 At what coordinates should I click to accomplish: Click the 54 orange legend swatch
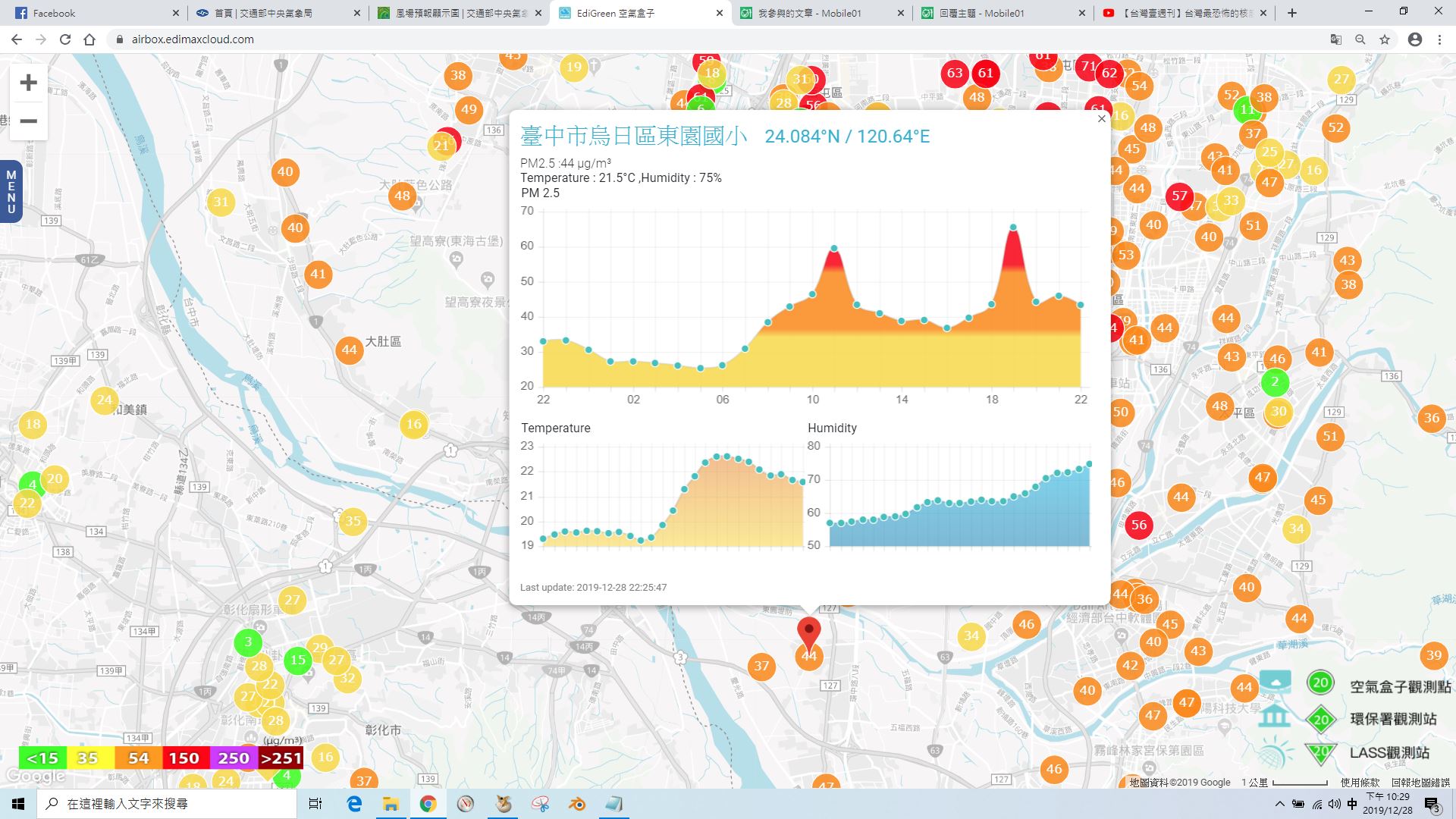[x=138, y=758]
